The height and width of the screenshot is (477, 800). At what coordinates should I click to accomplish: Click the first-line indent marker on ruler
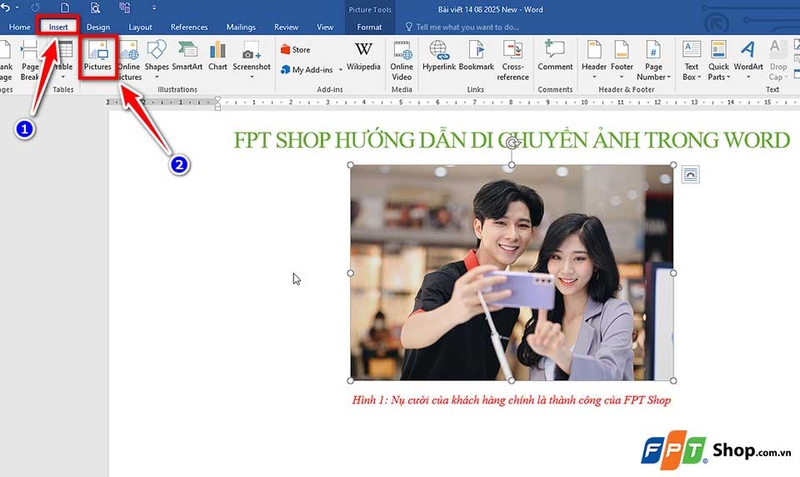[x=218, y=99]
